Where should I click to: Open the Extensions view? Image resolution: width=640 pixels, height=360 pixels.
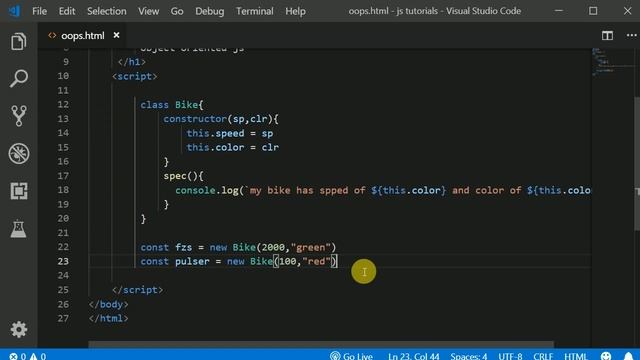pyautogui.click(x=18, y=191)
